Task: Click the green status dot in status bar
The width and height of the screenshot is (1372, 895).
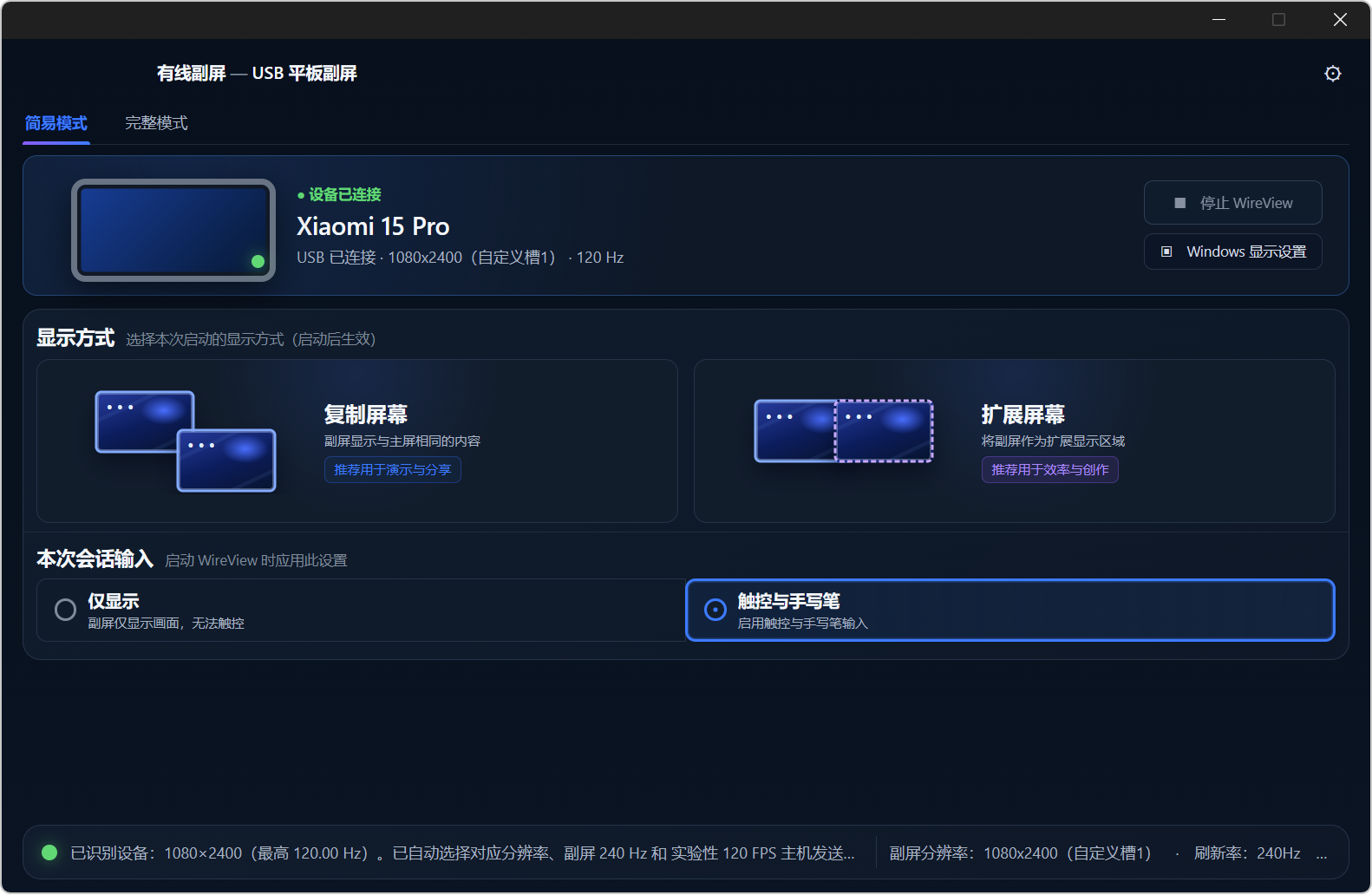Action: [x=49, y=853]
